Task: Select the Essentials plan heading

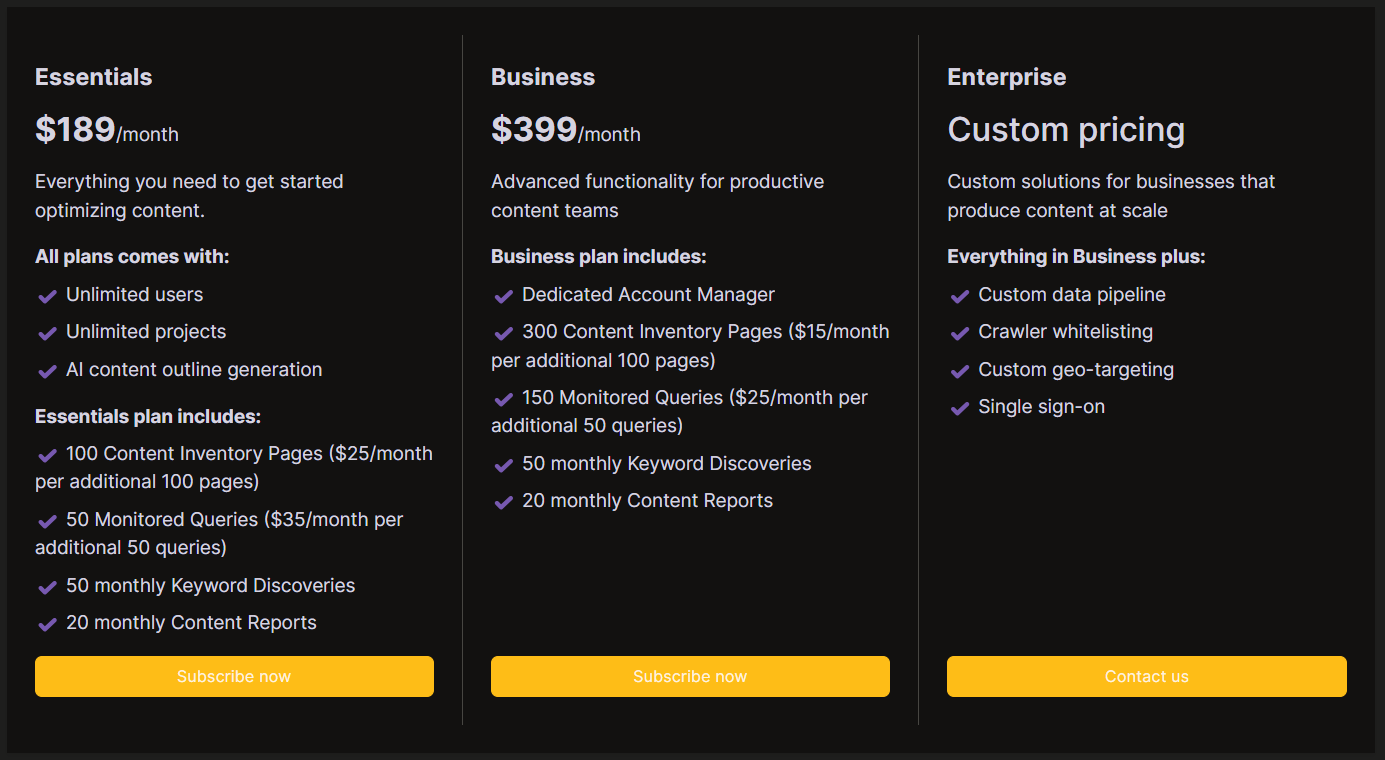Action: (x=94, y=77)
